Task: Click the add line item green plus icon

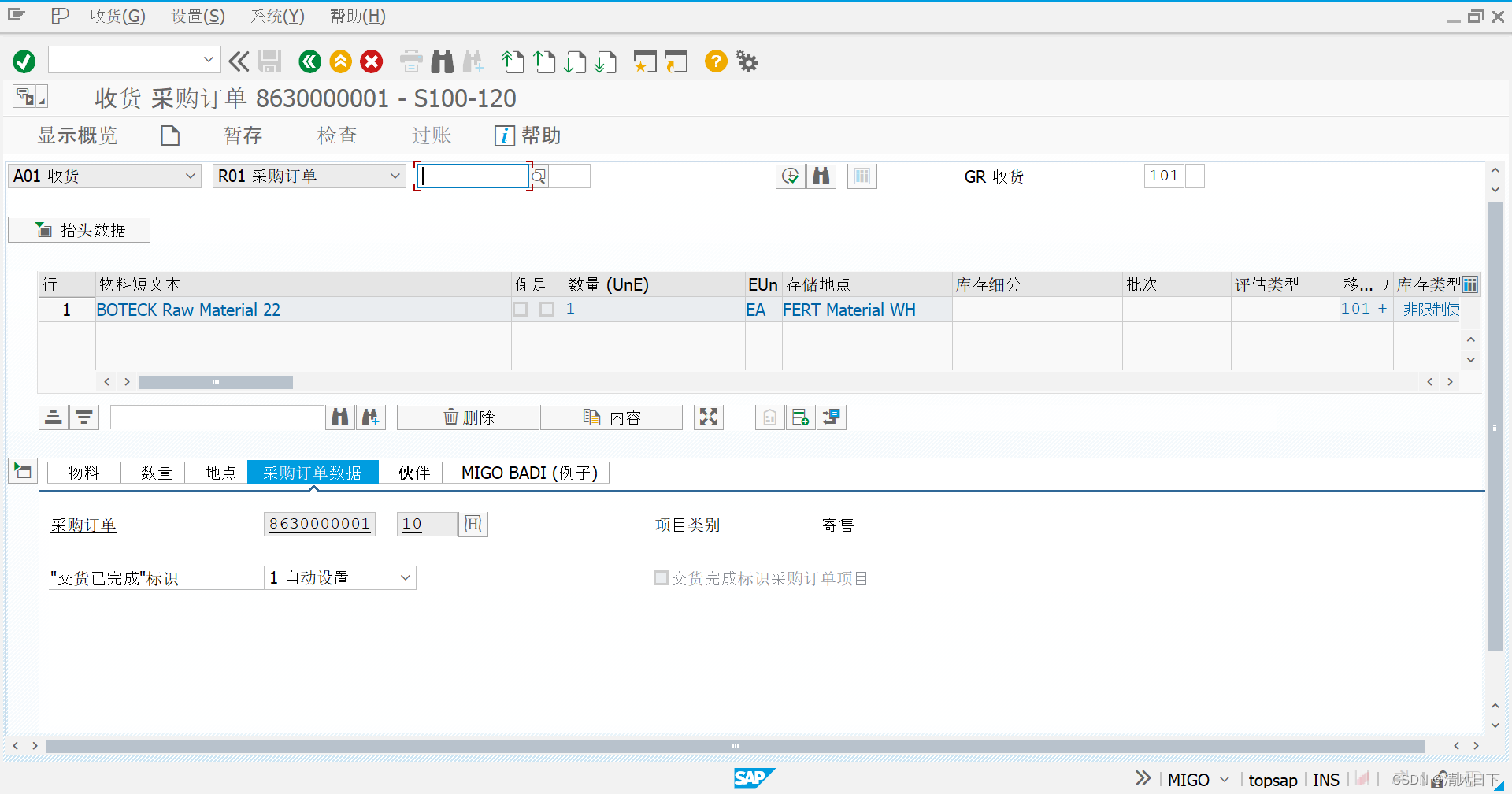Action: click(x=801, y=417)
